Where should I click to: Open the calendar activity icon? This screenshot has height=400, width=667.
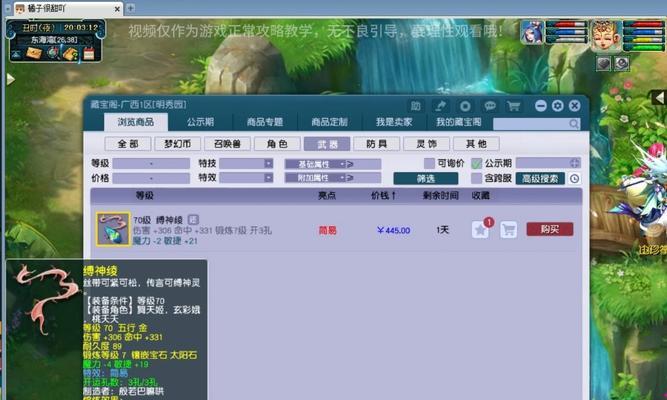tap(88, 54)
